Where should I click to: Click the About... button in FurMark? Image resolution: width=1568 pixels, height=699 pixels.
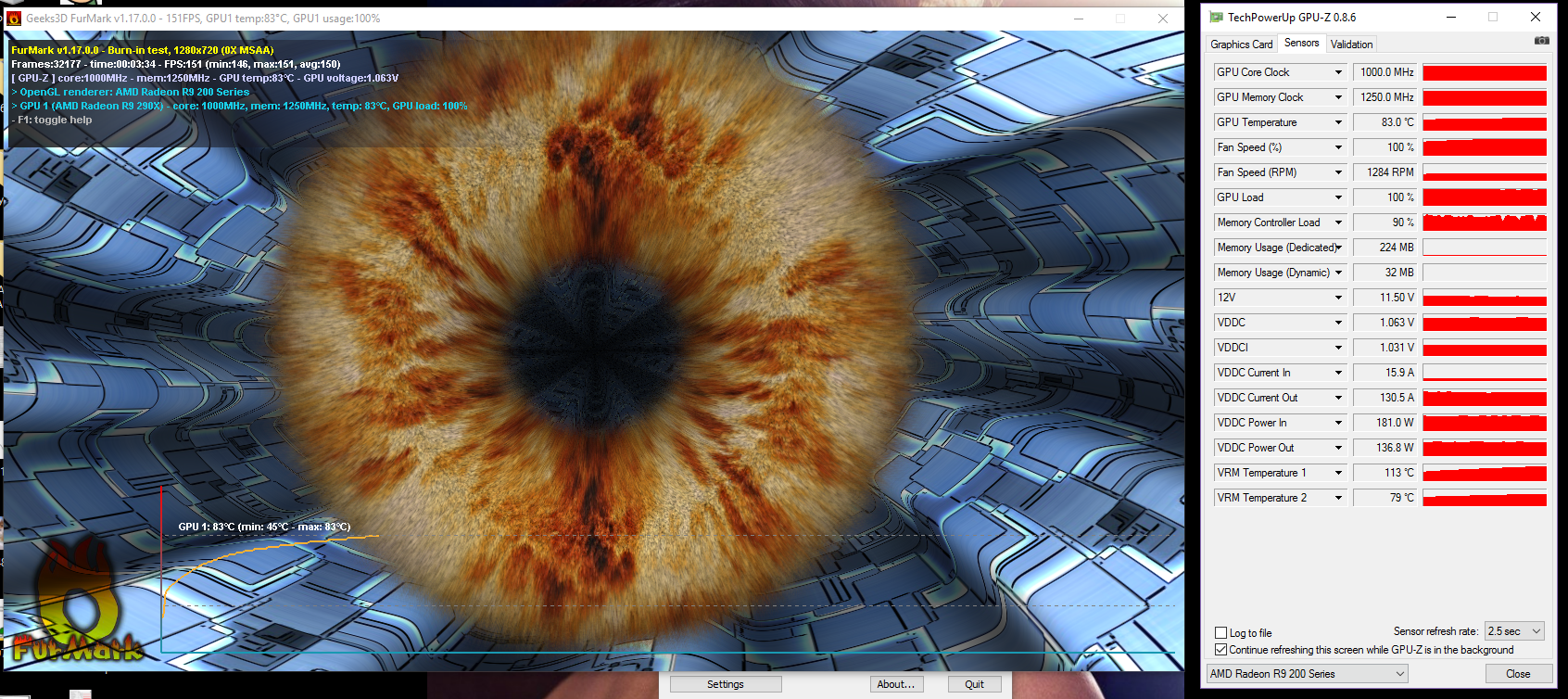coord(895,684)
